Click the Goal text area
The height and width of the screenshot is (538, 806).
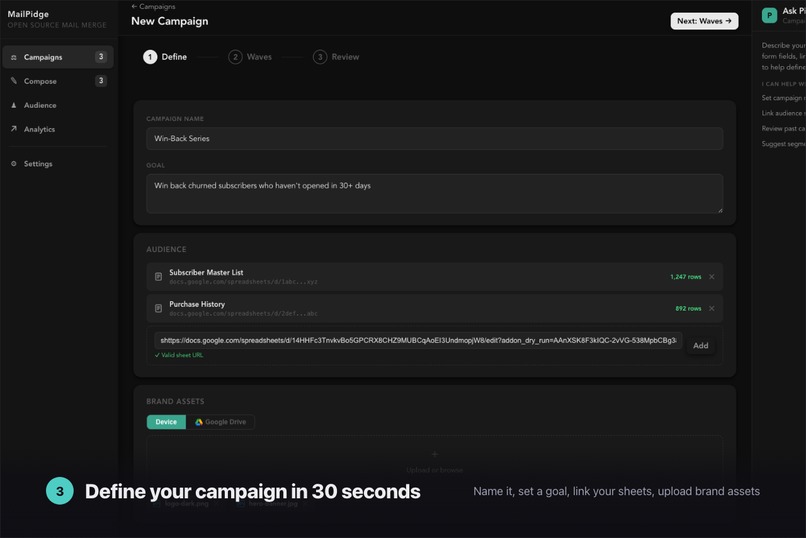pos(434,194)
